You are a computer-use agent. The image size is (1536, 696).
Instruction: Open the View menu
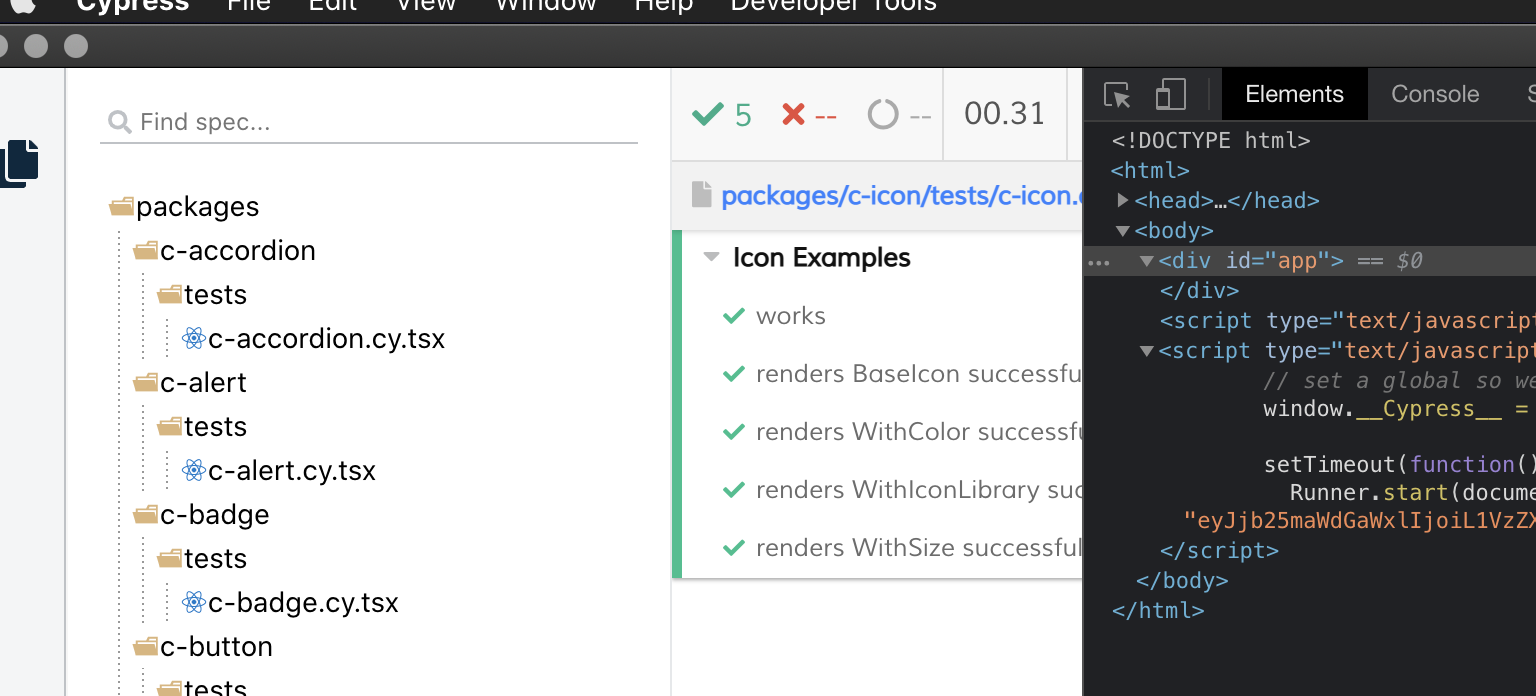pos(426,5)
